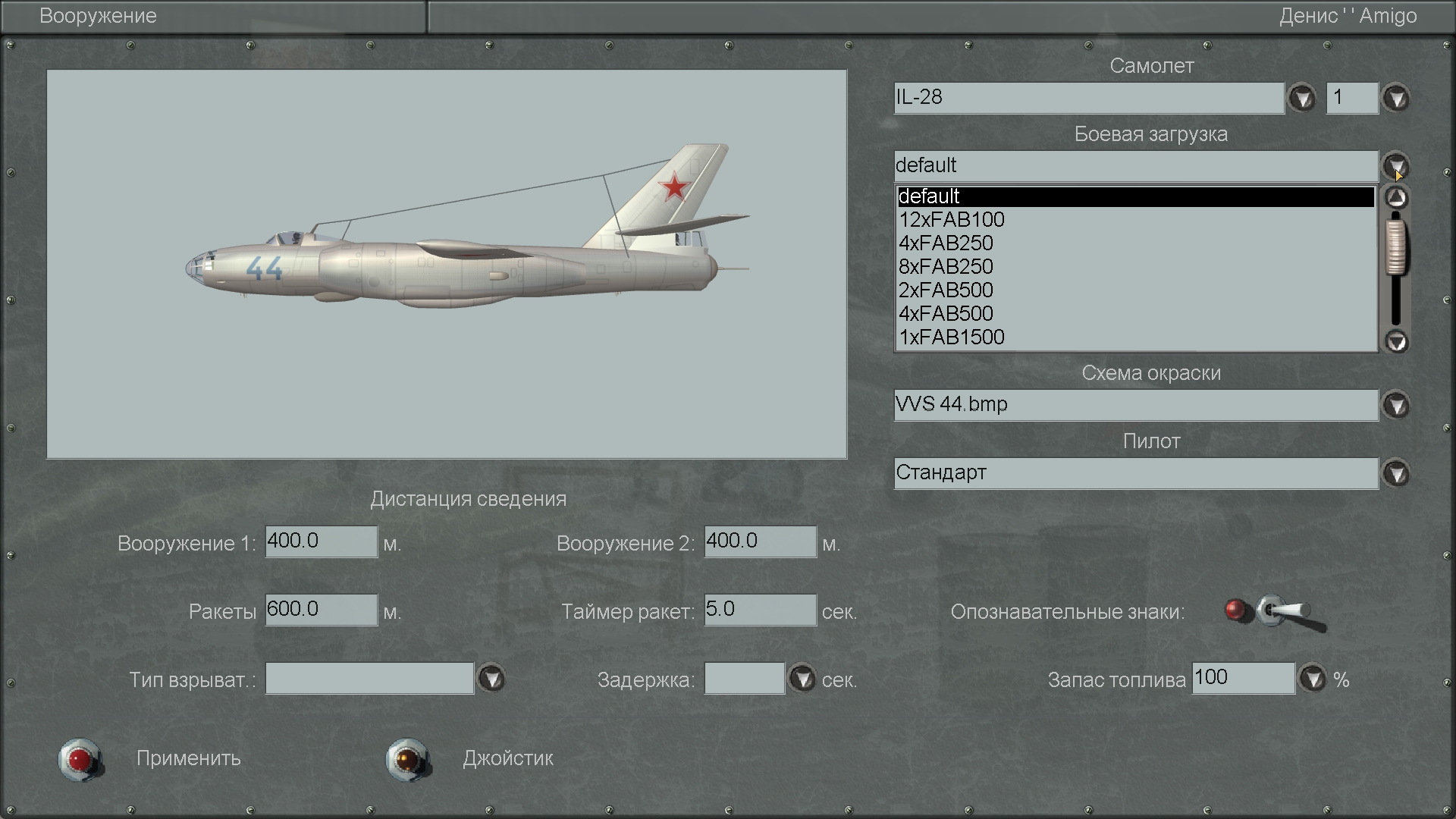Collapse the Боевая загрузка dropdown arrow
This screenshot has width=1456, height=819.
[1396, 166]
